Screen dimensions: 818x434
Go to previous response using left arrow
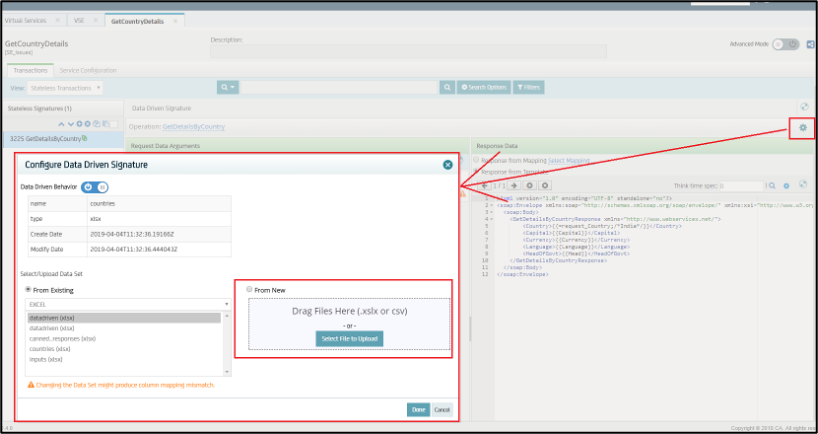487,186
